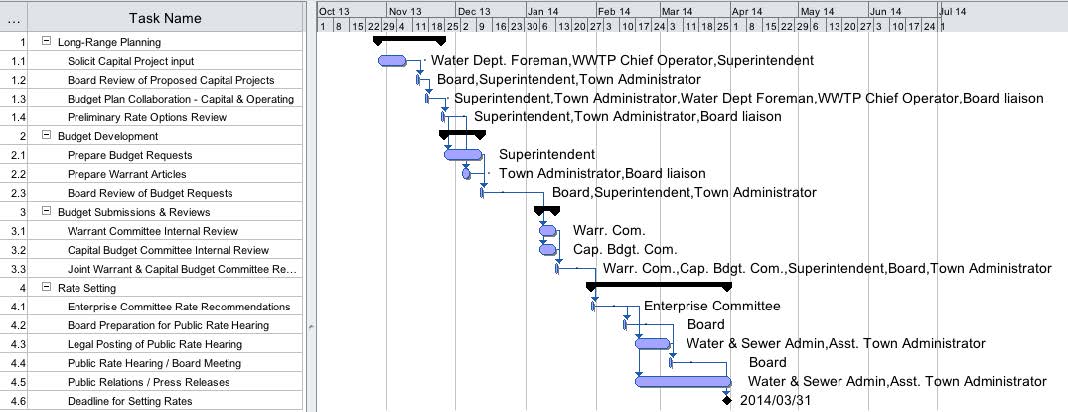
Task: Collapse the Rate Setting group
Action: [46, 288]
